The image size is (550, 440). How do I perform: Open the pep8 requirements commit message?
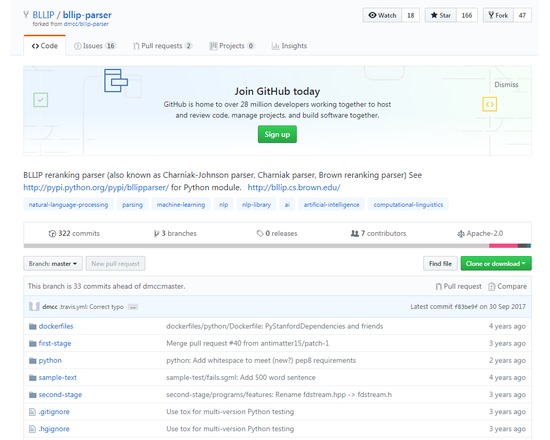261,360
